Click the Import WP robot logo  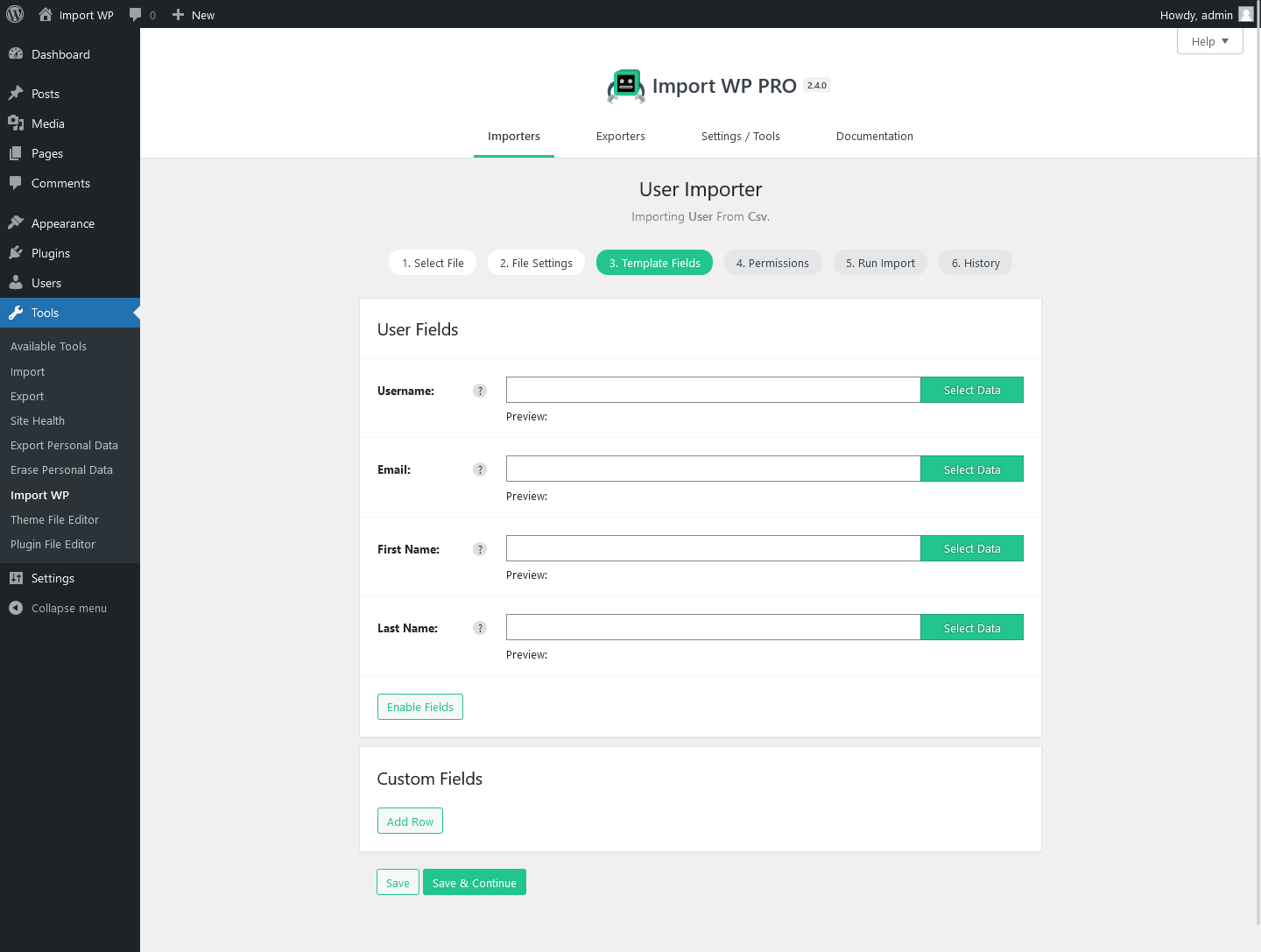click(625, 85)
